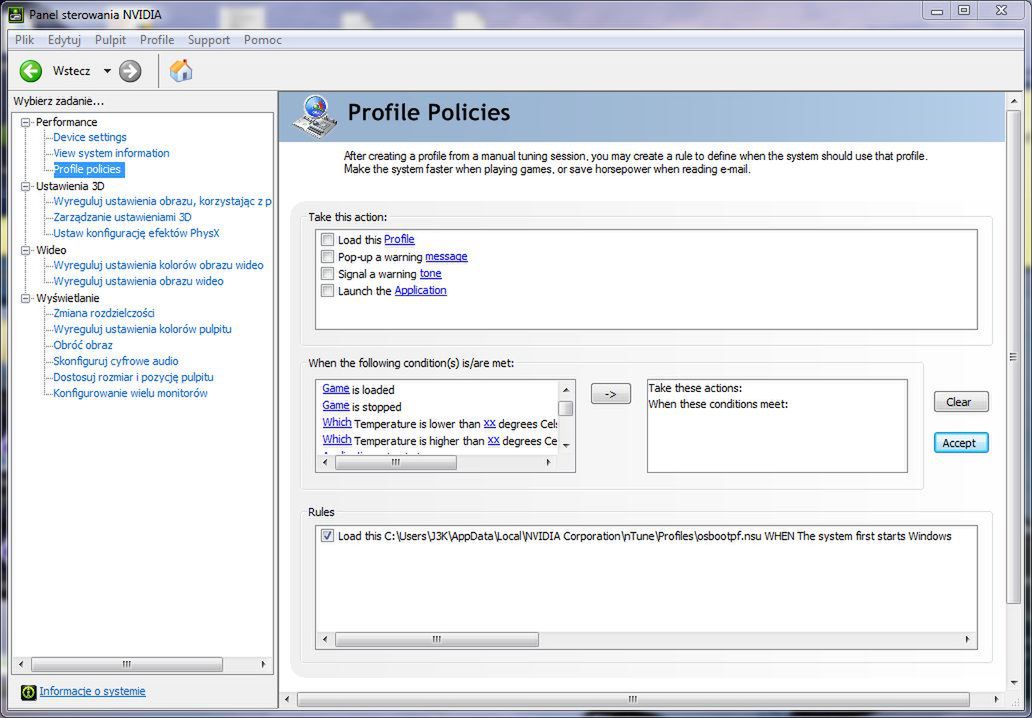Click the system information icon at bottom left

[28, 692]
